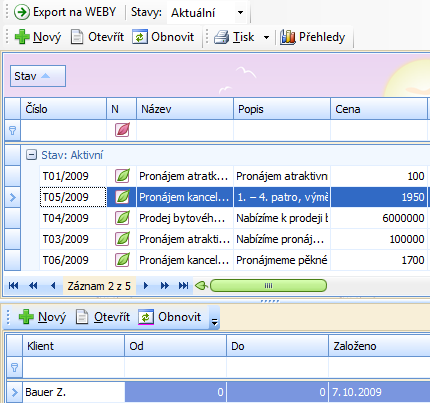Click the green leaf icon in row T01/2009

(x=122, y=176)
